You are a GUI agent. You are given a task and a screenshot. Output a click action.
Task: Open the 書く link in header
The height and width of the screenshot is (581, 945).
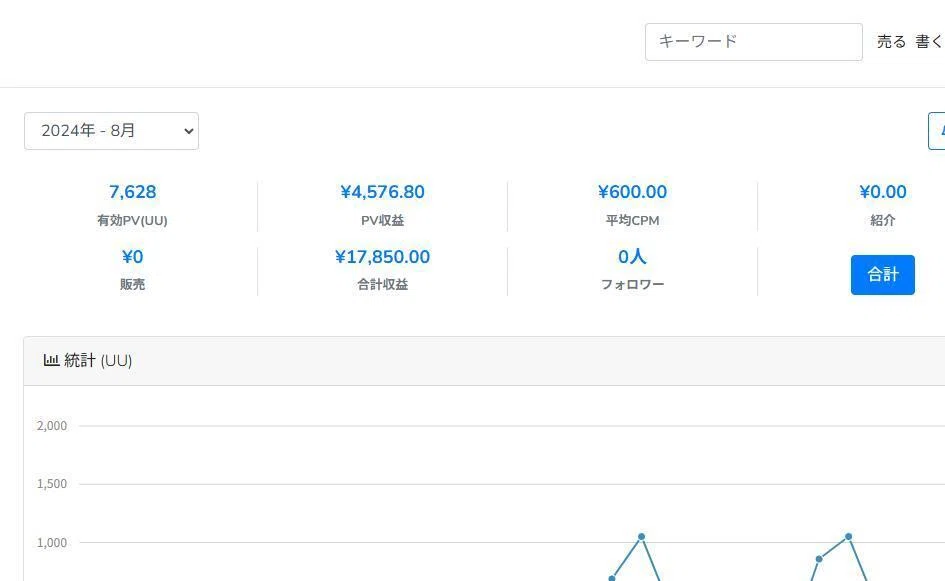929,42
